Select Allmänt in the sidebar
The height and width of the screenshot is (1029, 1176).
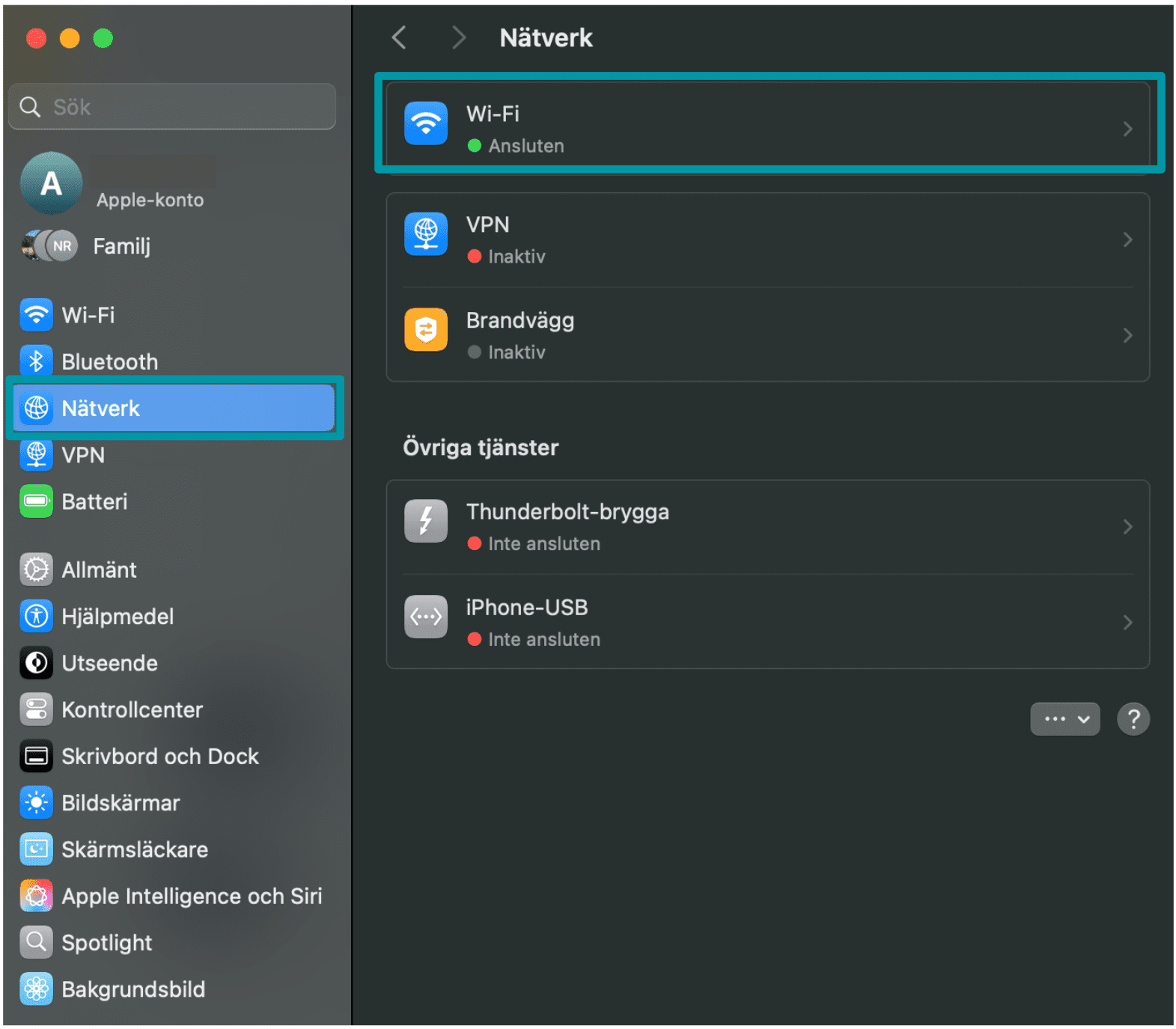point(99,570)
